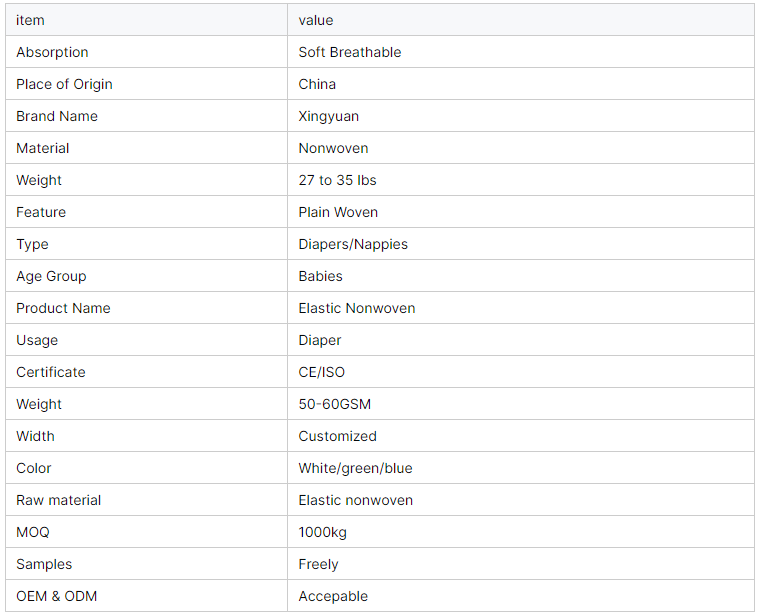Click the 'Elastic Nonwoven' product name value
Viewport: 757px width, 614px height.
coord(357,308)
